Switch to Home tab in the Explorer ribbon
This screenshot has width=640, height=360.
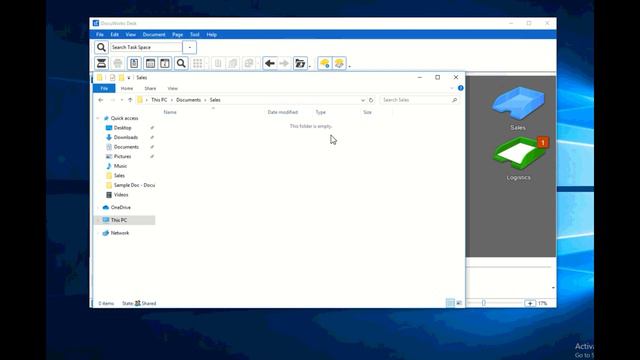pos(127,88)
